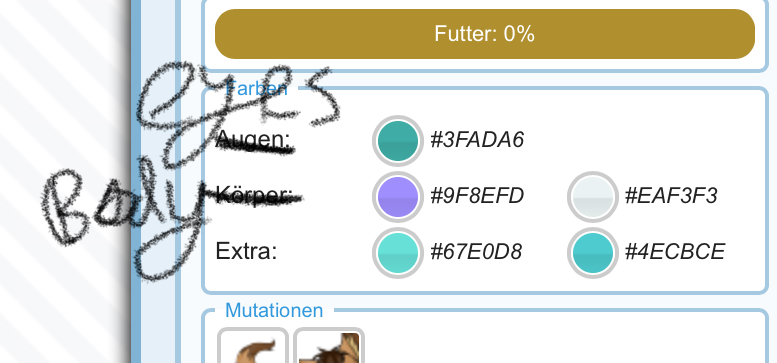Image resolution: width=777 pixels, height=363 pixels.
Task: Open the second mutation thumbnail
Action: click(x=329, y=345)
